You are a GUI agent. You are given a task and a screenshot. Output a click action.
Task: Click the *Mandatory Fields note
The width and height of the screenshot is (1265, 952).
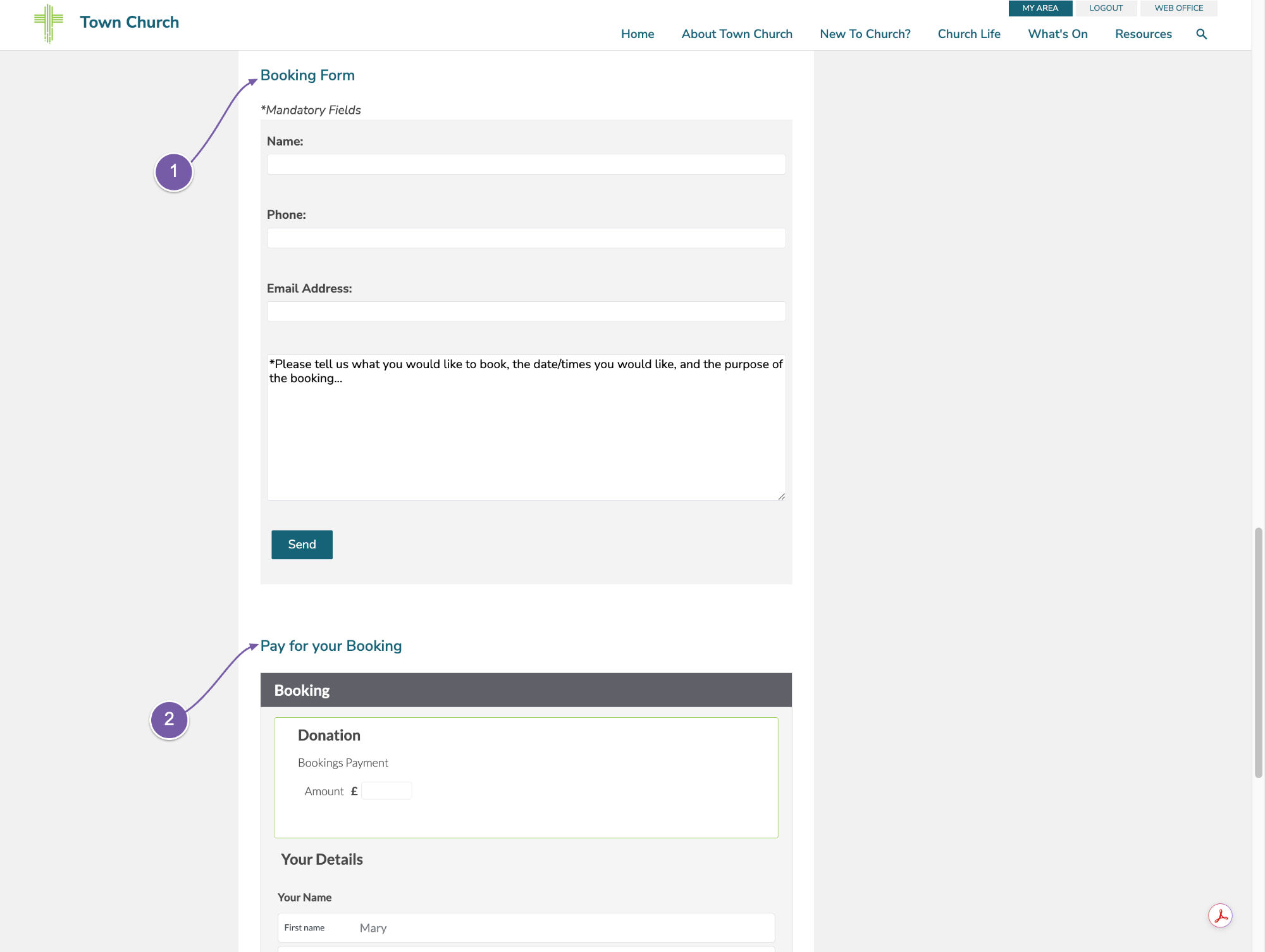[x=311, y=110]
